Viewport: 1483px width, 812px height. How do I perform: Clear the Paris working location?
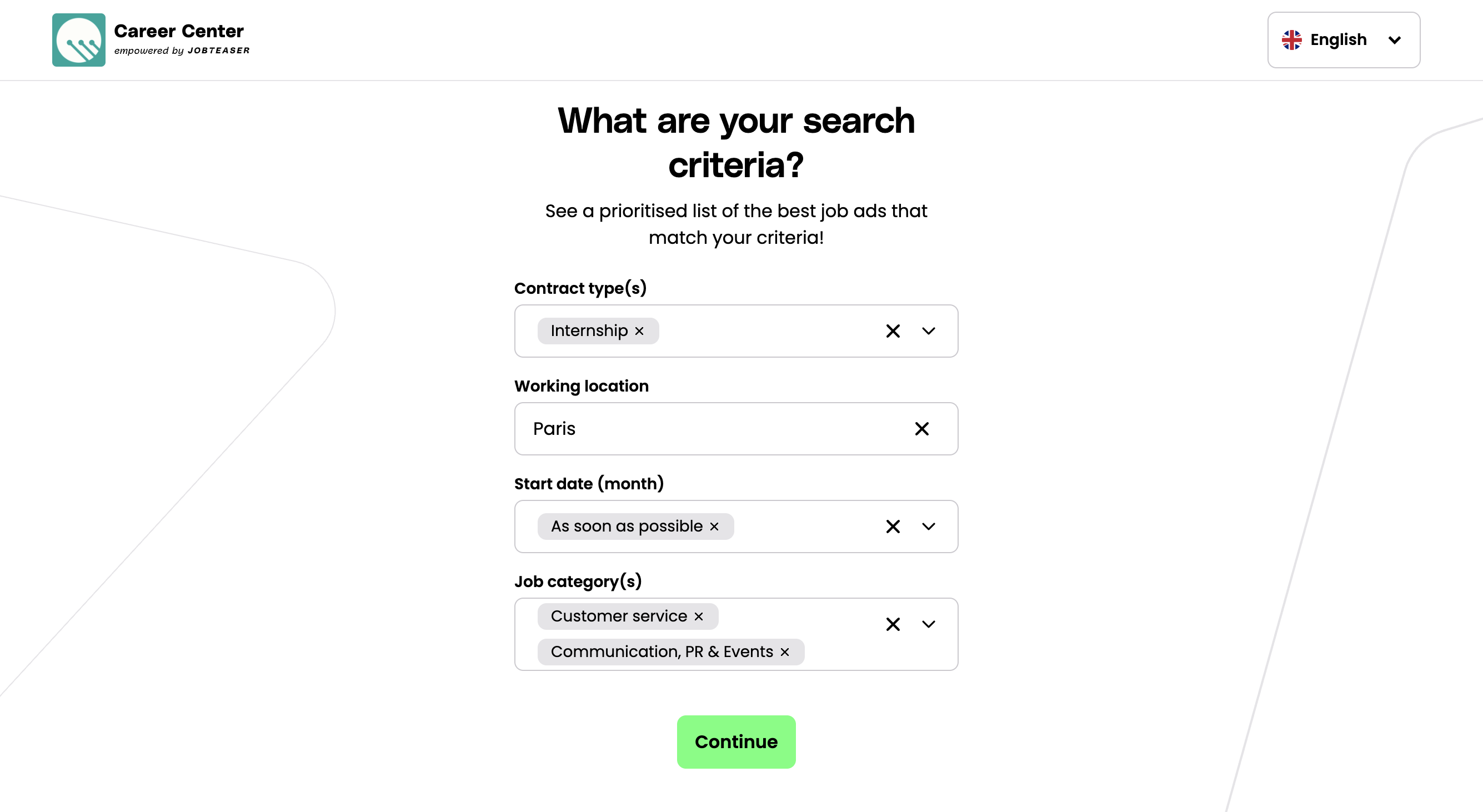(921, 429)
